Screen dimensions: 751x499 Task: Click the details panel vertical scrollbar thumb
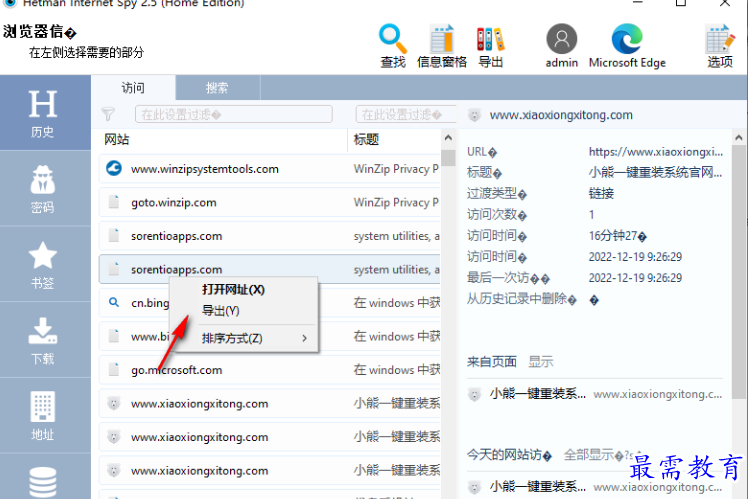739,271
